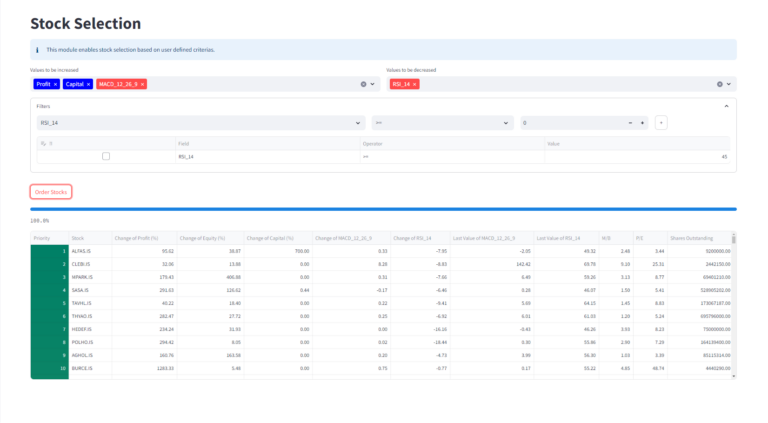Clear all values to be increased
The image size is (768, 423).
point(363,85)
